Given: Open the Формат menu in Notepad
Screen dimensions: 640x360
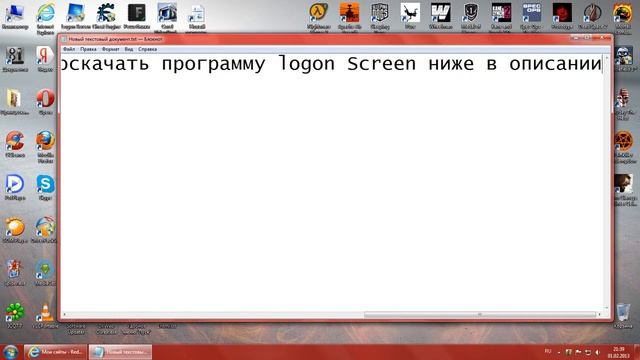Looking at the screenshot, I should click(x=111, y=49).
